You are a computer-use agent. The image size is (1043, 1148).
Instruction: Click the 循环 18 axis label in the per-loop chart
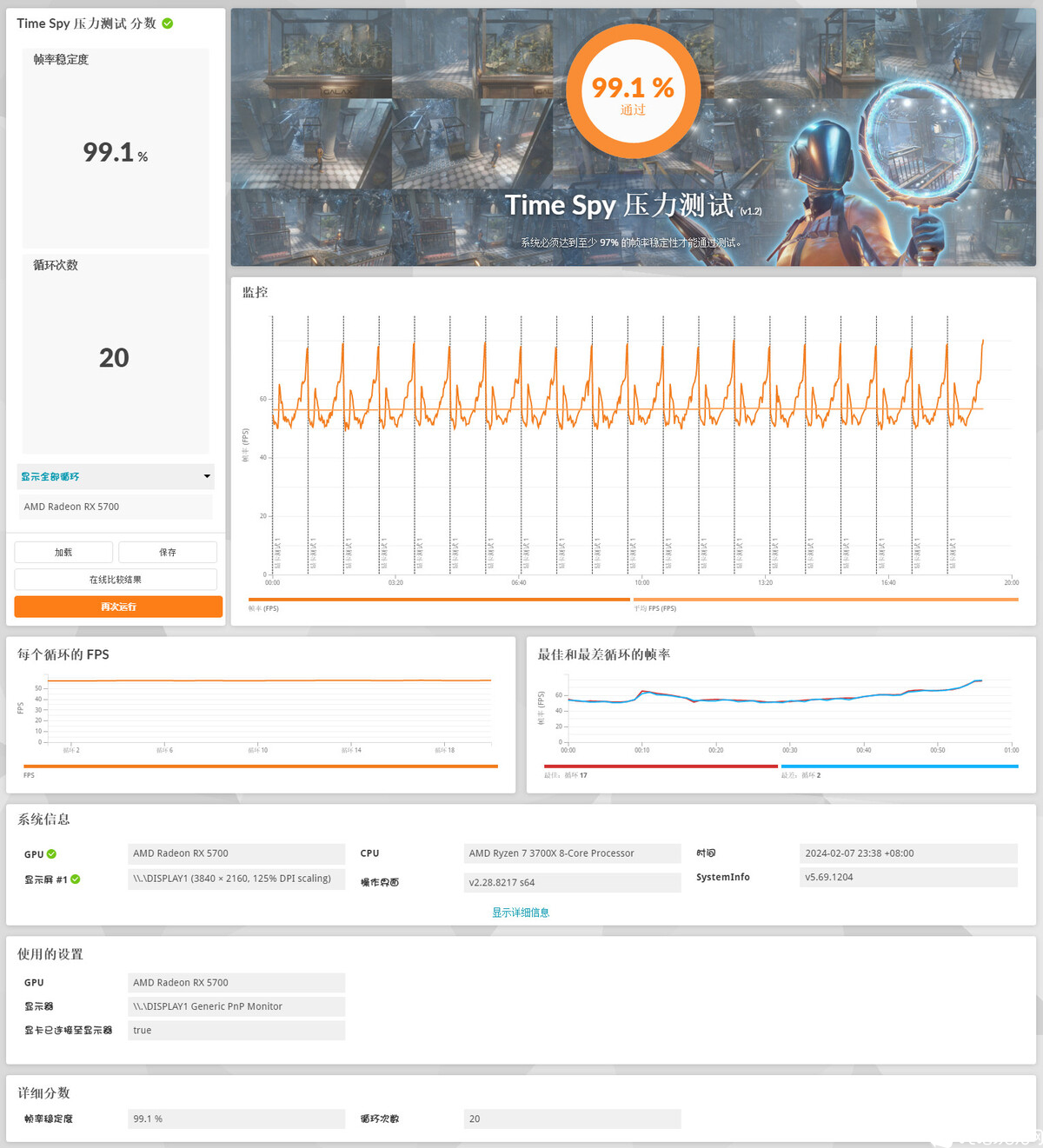[x=445, y=750]
